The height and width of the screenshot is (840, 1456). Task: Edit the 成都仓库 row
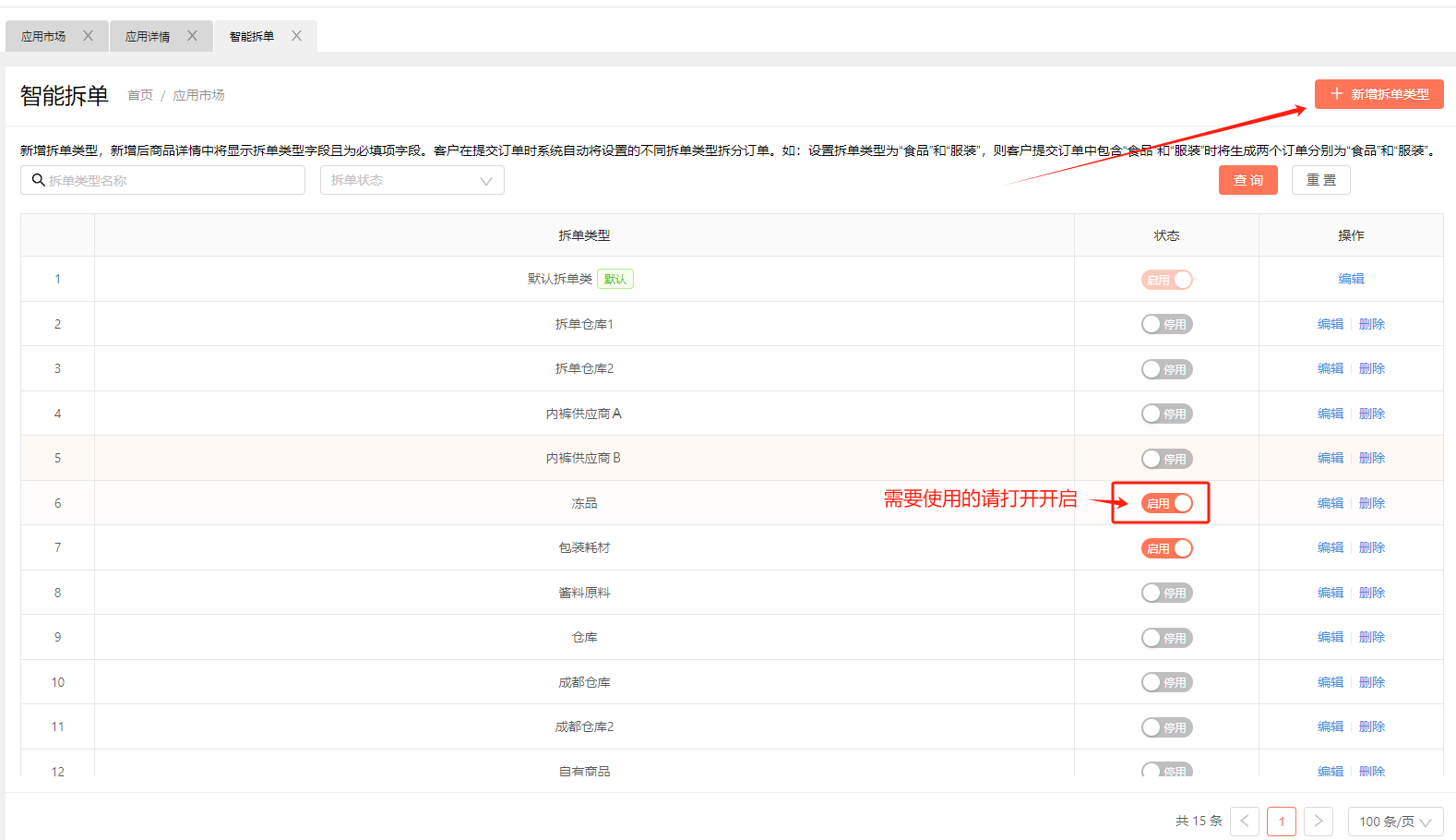click(x=1331, y=682)
